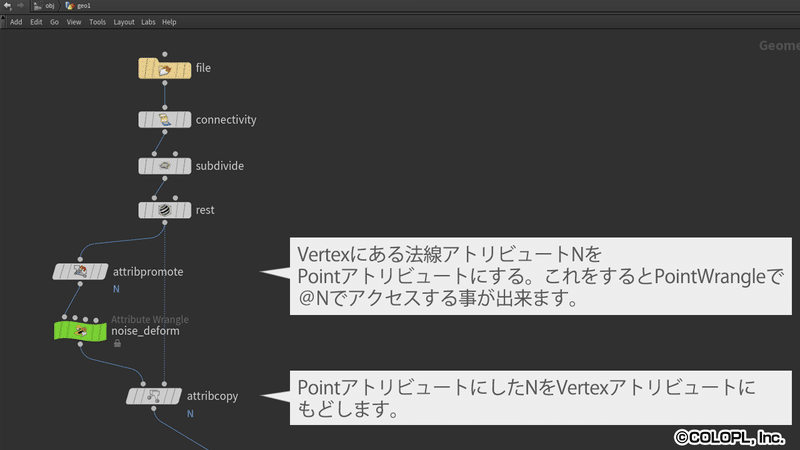This screenshot has height=450, width=800.
Task: Select the rest node icon
Action: click(164, 210)
